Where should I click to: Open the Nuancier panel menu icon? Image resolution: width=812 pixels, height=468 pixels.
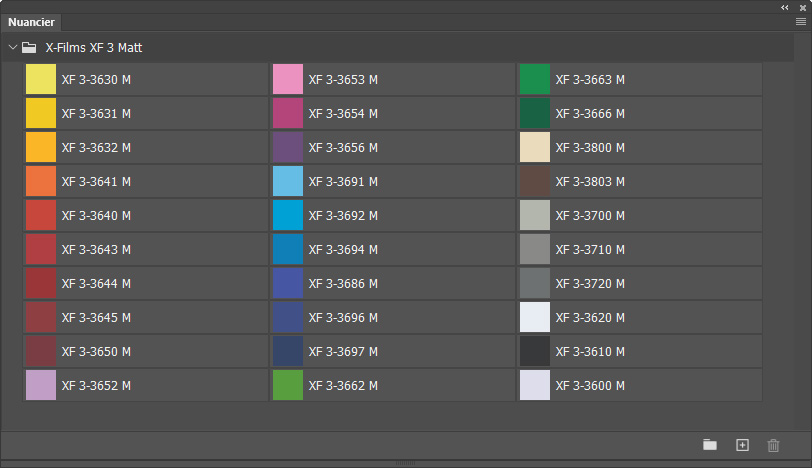(x=801, y=22)
